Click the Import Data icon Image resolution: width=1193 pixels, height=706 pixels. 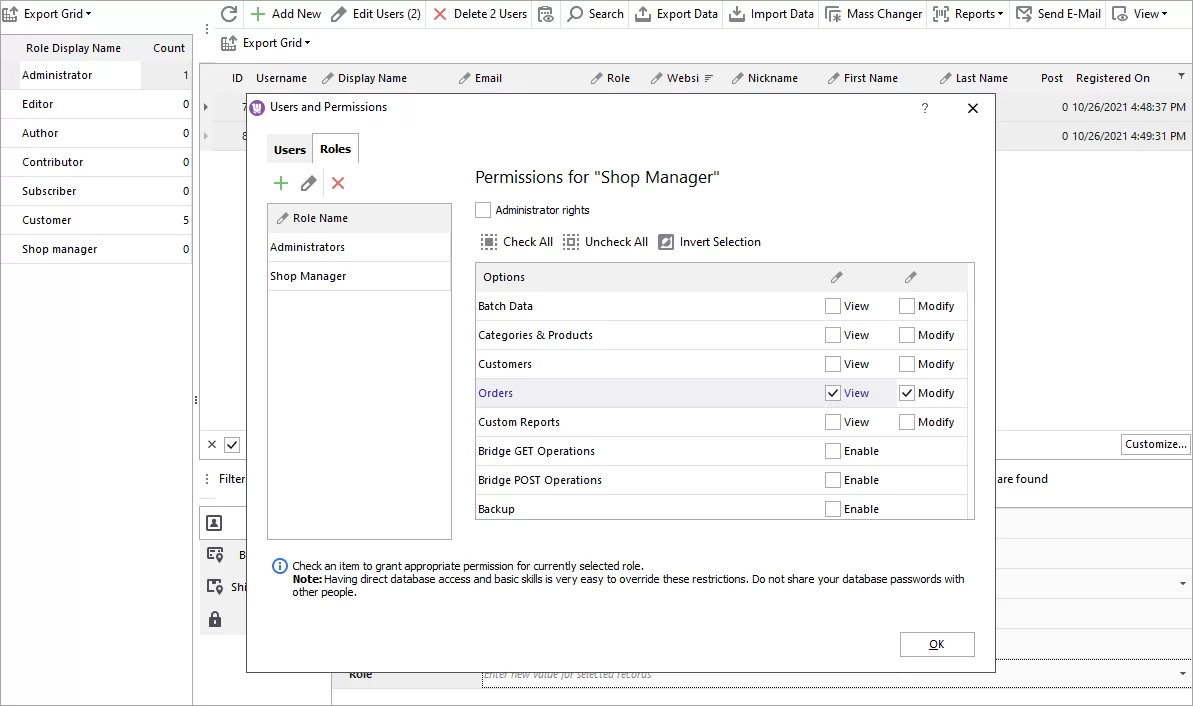770,13
